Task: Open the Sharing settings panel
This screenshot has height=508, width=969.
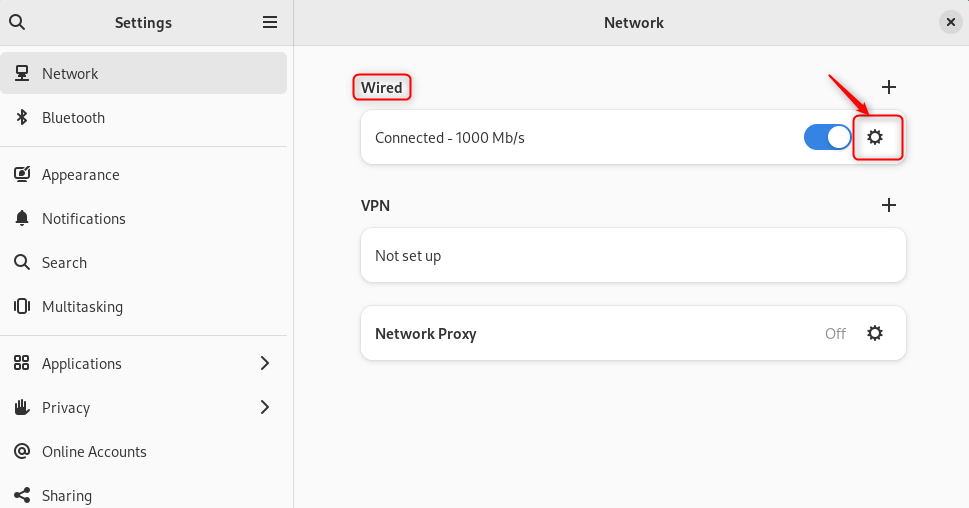Action: (x=143, y=495)
